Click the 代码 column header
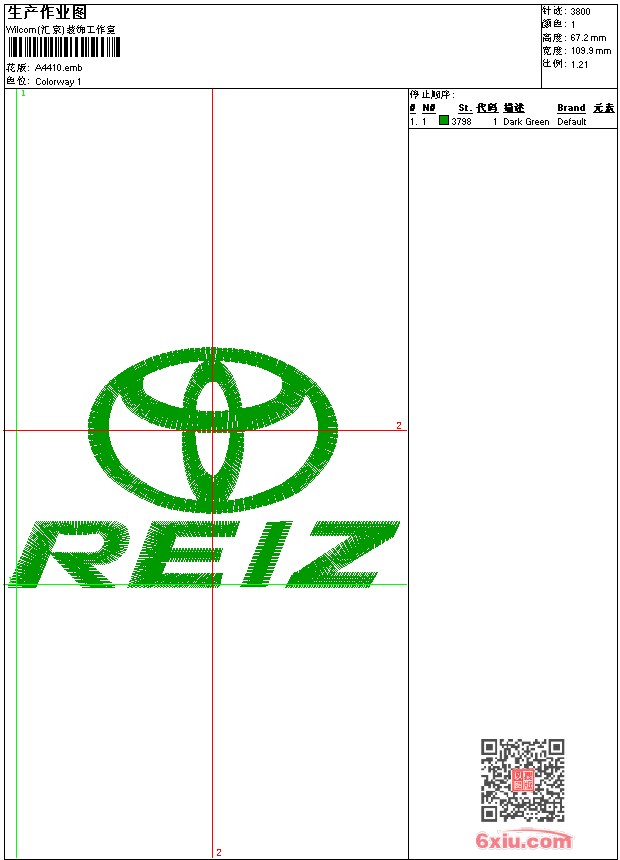This screenshot has width=620, height=860. tap(487, 108)
